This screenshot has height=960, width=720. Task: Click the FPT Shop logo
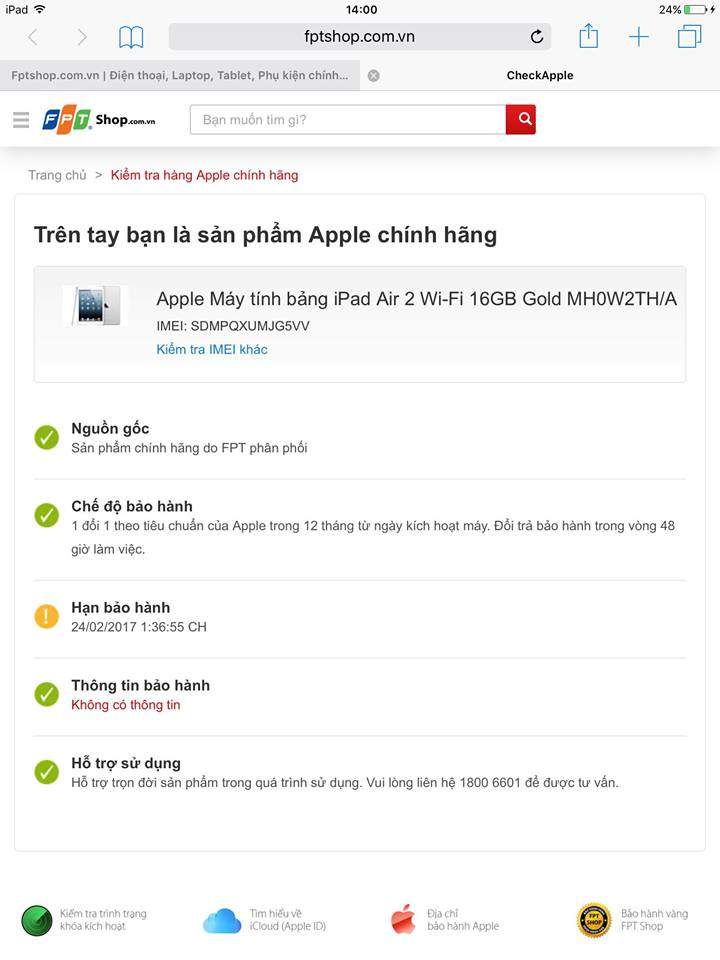coord(99,119)
